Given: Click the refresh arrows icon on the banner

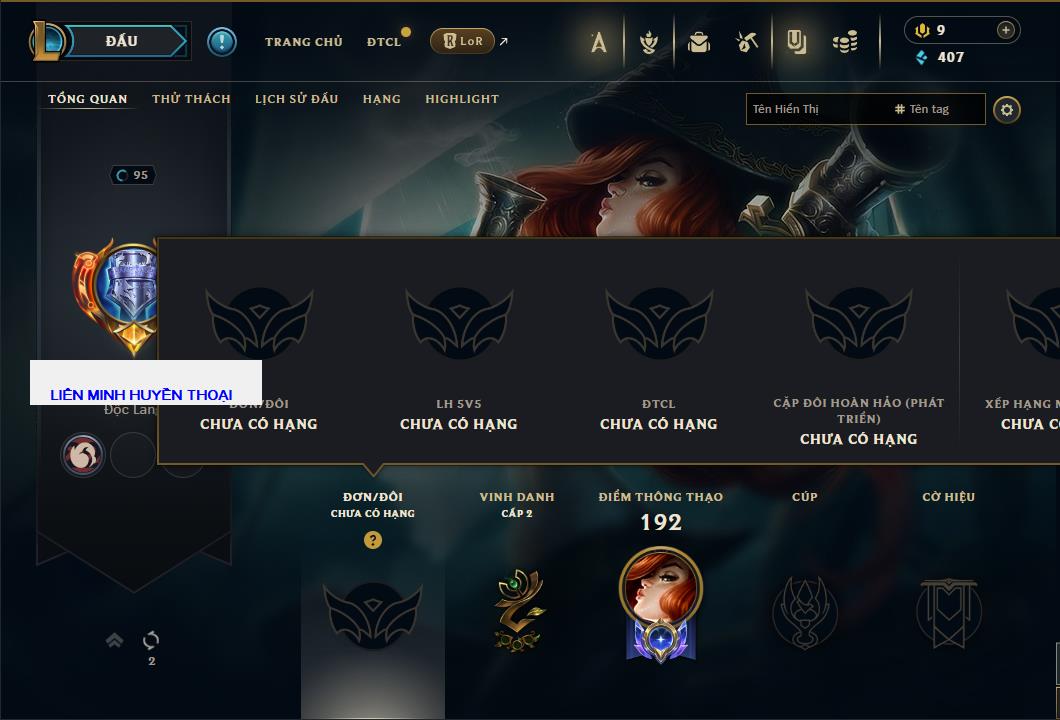Looking at the screenshot, I should 151,640.
